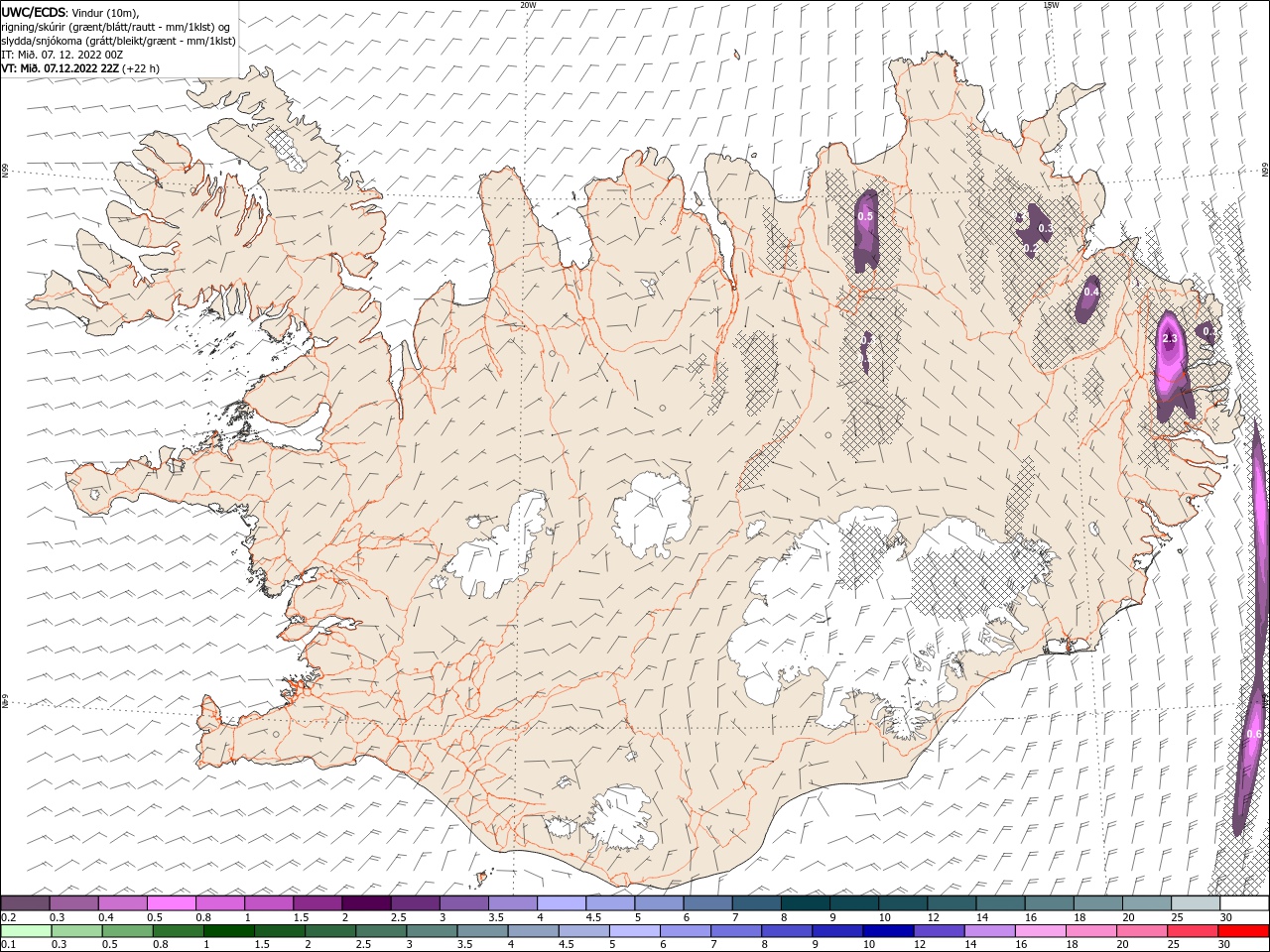Screen dimensions: 1270x952
Task: Select dark teal 8 swatch in upper legend row
Action: coord(804,903)
